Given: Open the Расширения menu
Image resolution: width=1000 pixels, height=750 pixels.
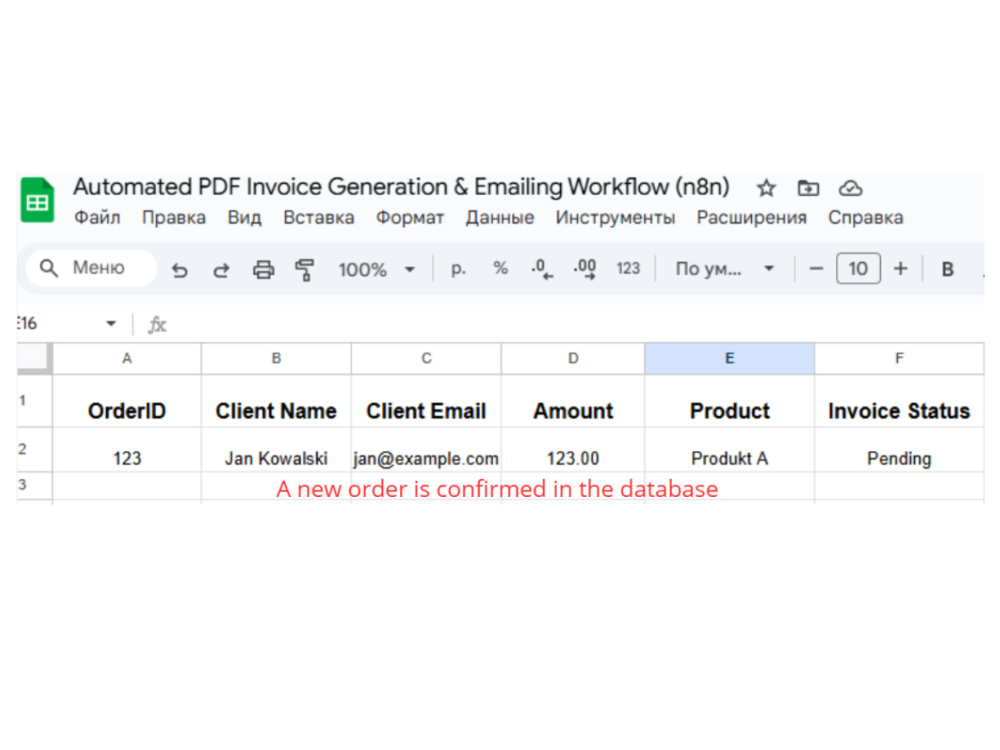Looking at the screenshot, I should pos(751,217).
